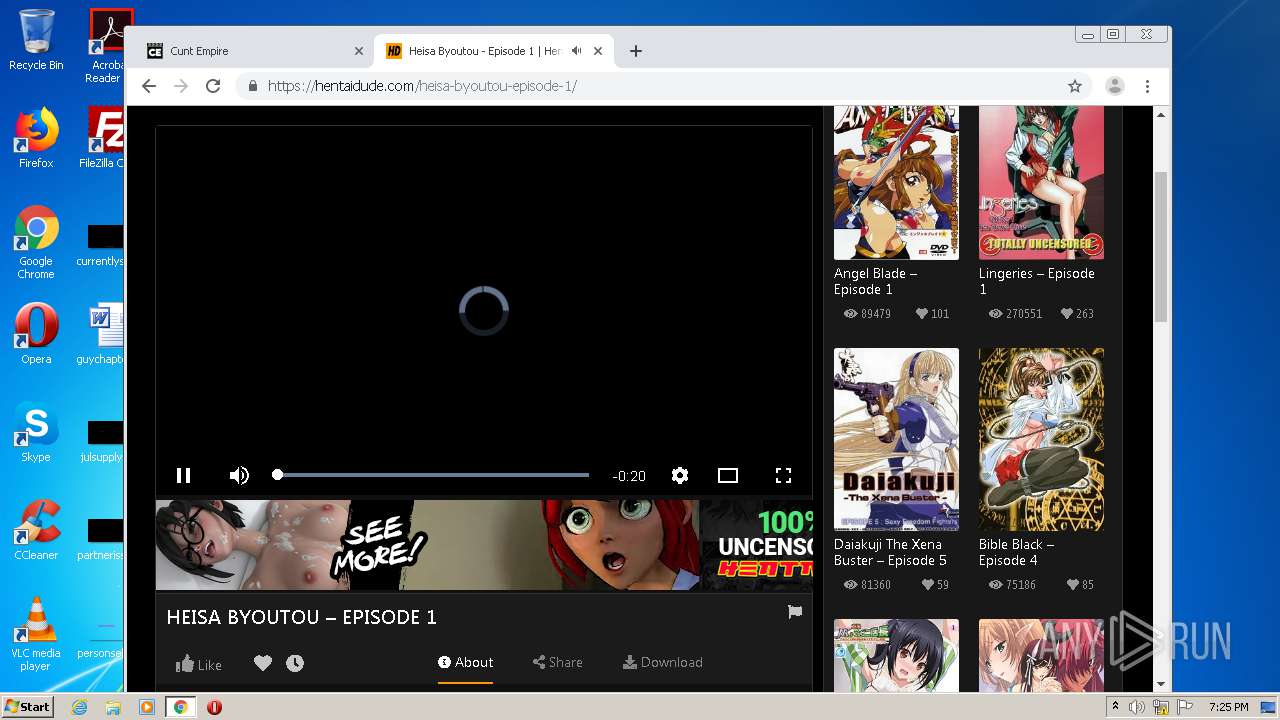Click the Daiakuji cover thumbnail
Screen dimensions: 1280x720
click(x=896, y=439)
